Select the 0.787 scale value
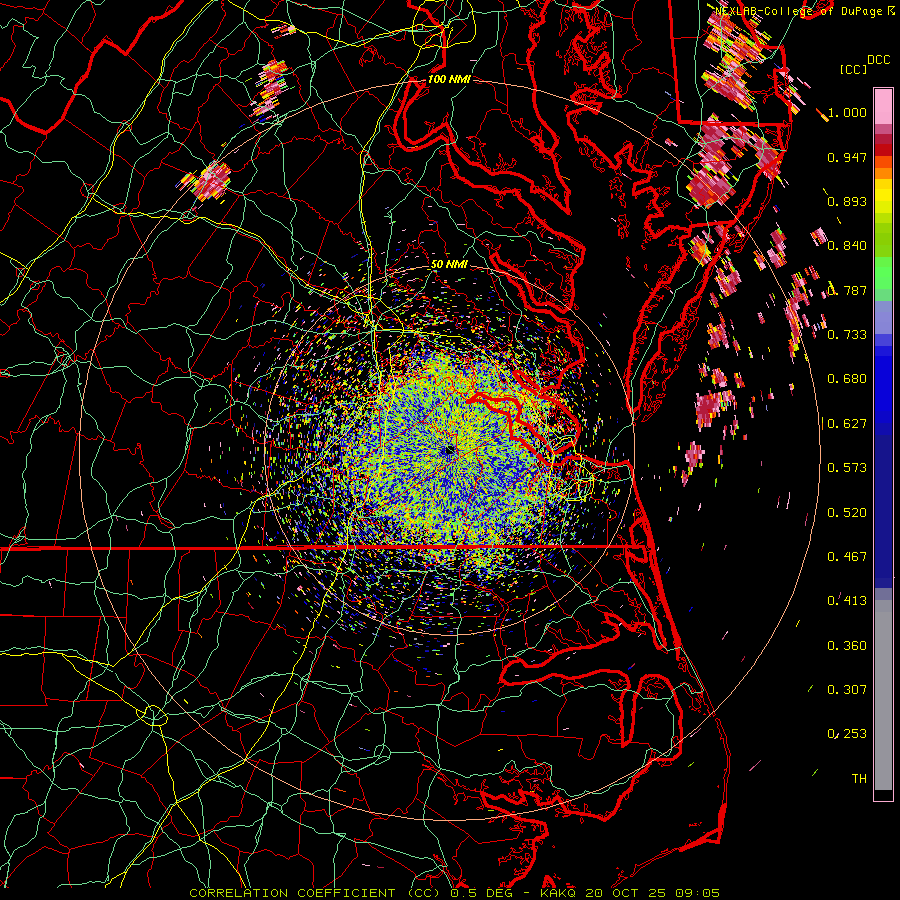 [x=847, y=290]
